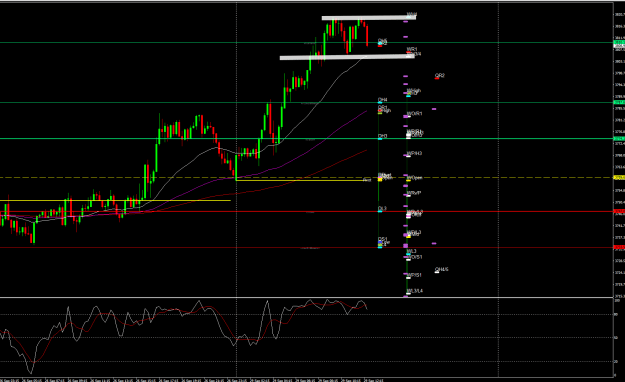Select the white fast moving average line
The image size is (625, 382).
(x=319, y=103)
